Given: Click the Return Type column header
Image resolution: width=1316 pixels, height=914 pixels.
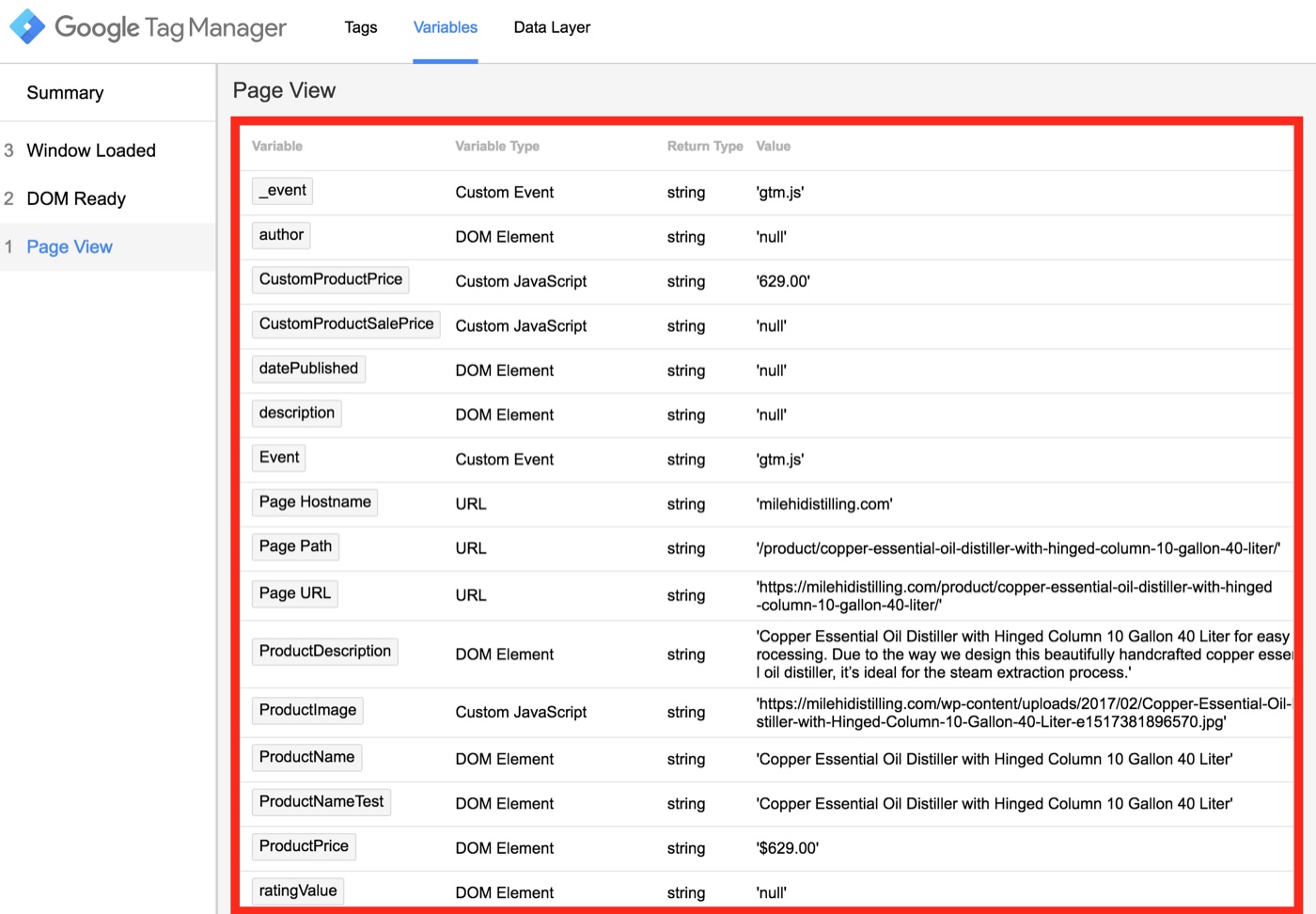Looking at the screenshot, I should tap(705, 146).
